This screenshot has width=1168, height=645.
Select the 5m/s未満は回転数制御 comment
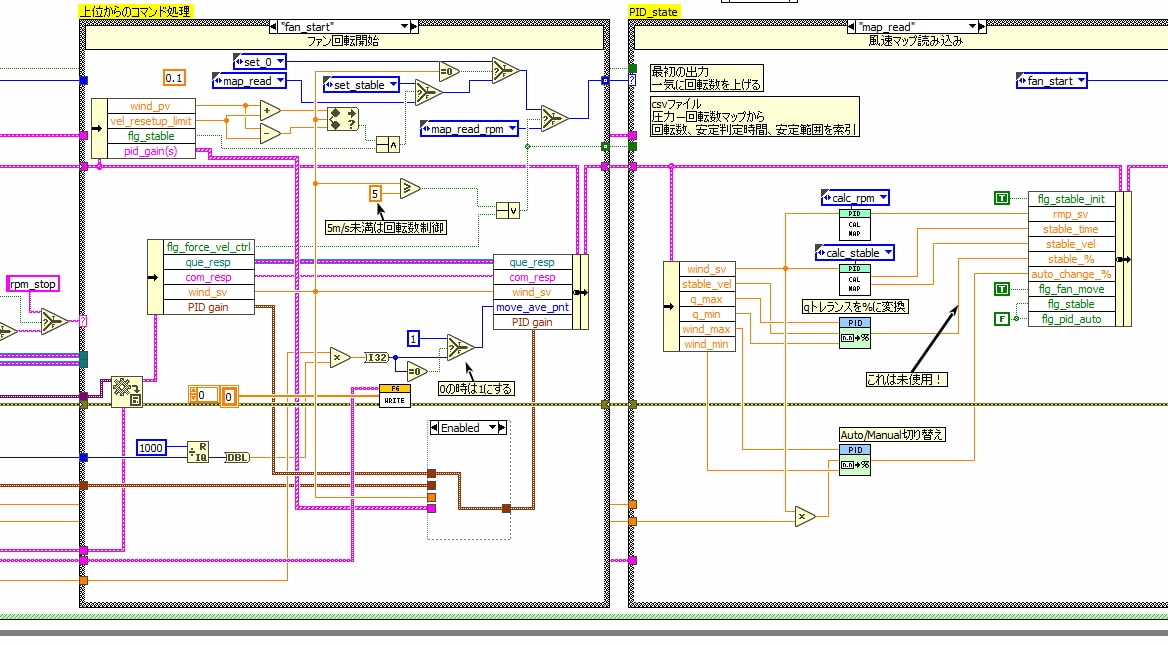tap(385, 228)
